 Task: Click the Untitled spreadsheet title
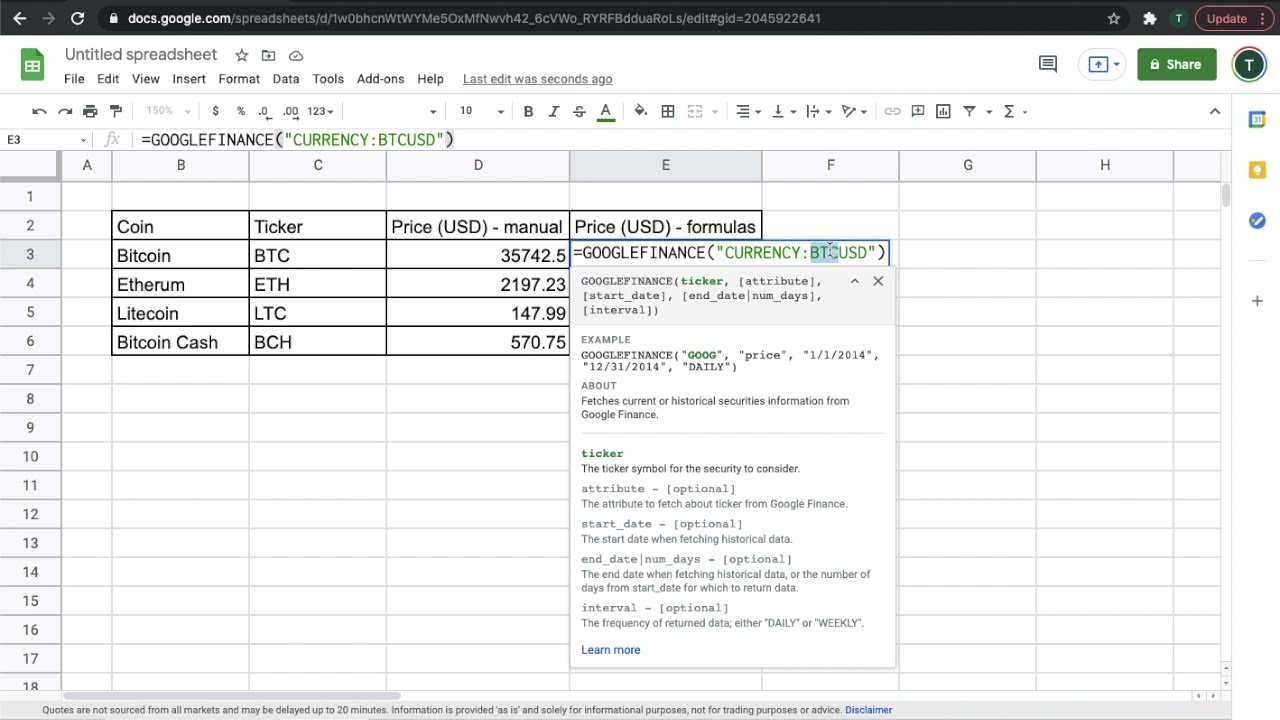pyautogui.click(x=141, y=55)
